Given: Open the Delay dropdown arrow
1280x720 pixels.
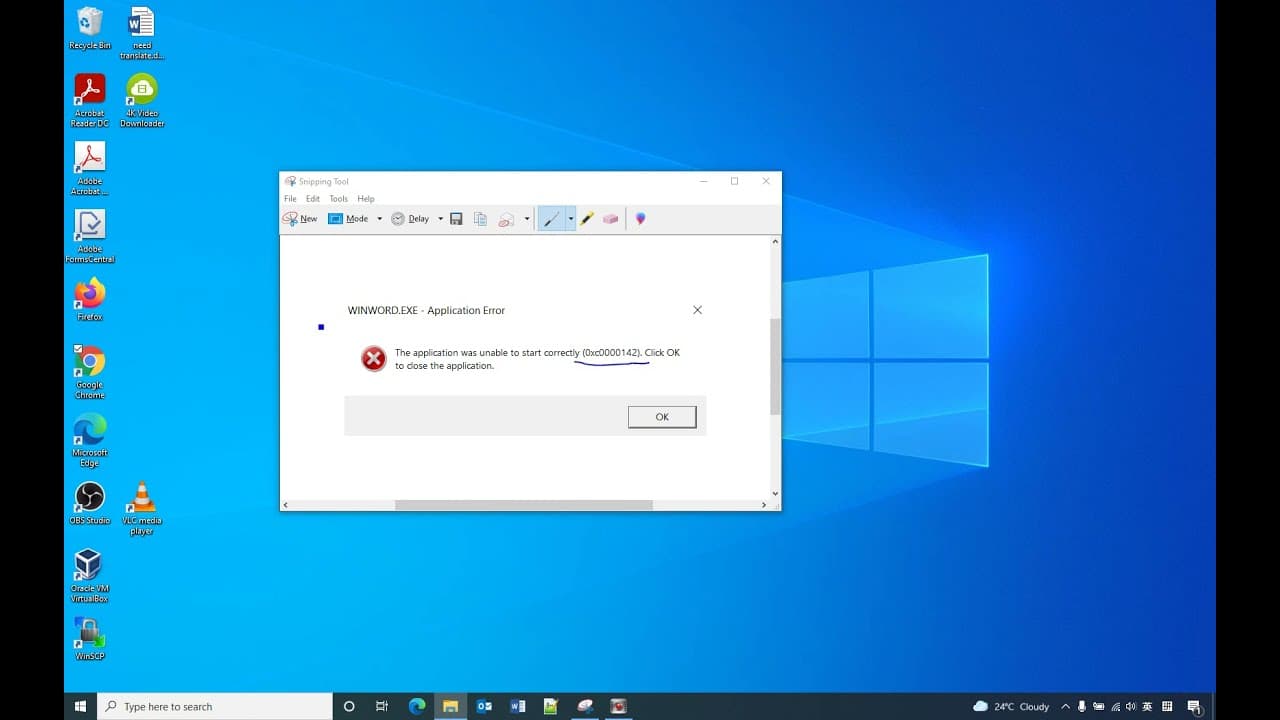Looking at the screenshot, I should [x=440, y=219].
